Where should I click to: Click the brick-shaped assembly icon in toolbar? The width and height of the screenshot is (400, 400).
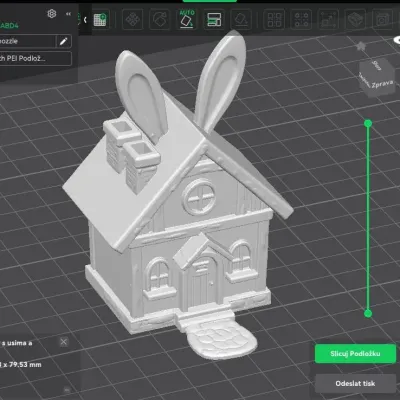(355, 20)
